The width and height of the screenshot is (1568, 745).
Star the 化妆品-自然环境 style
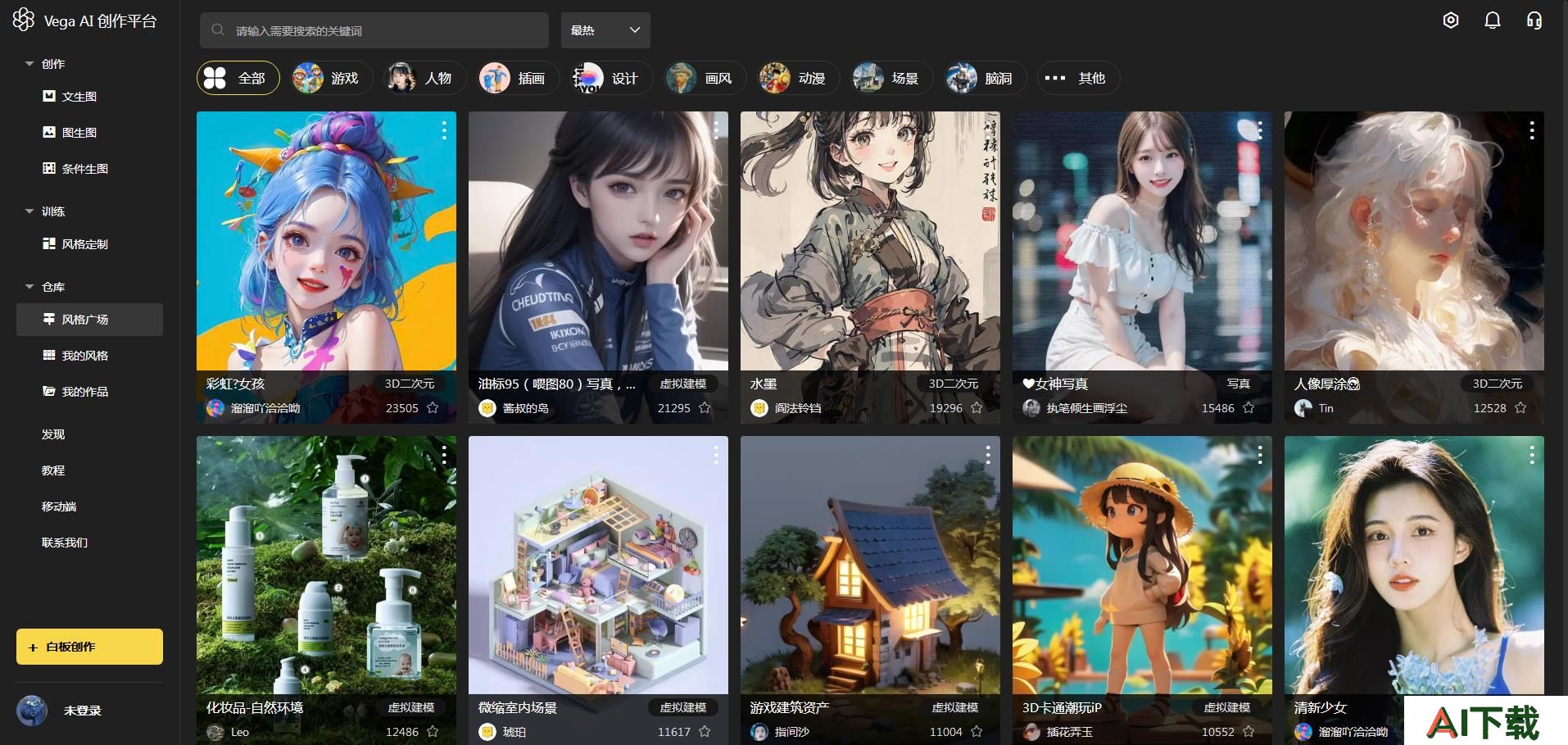(433, 731)
